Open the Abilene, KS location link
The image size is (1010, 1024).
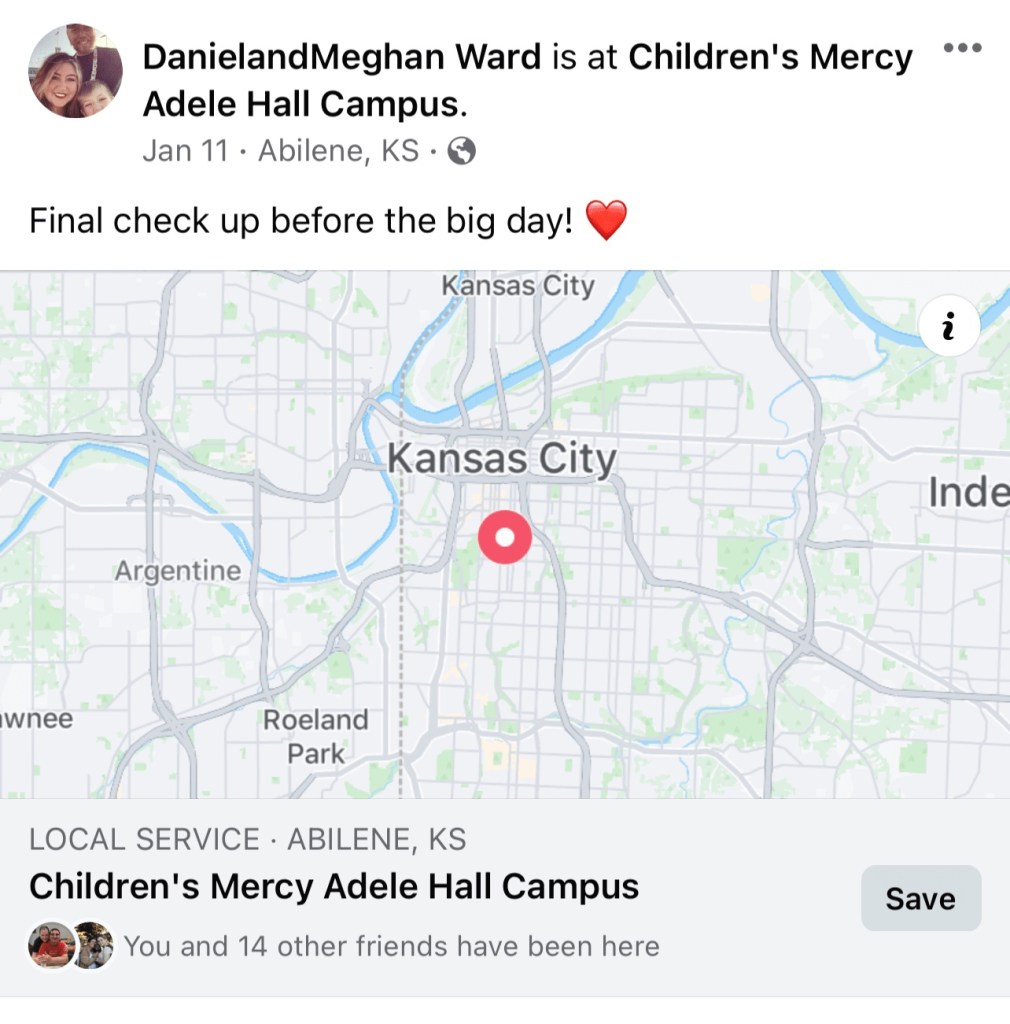[339, 151]
